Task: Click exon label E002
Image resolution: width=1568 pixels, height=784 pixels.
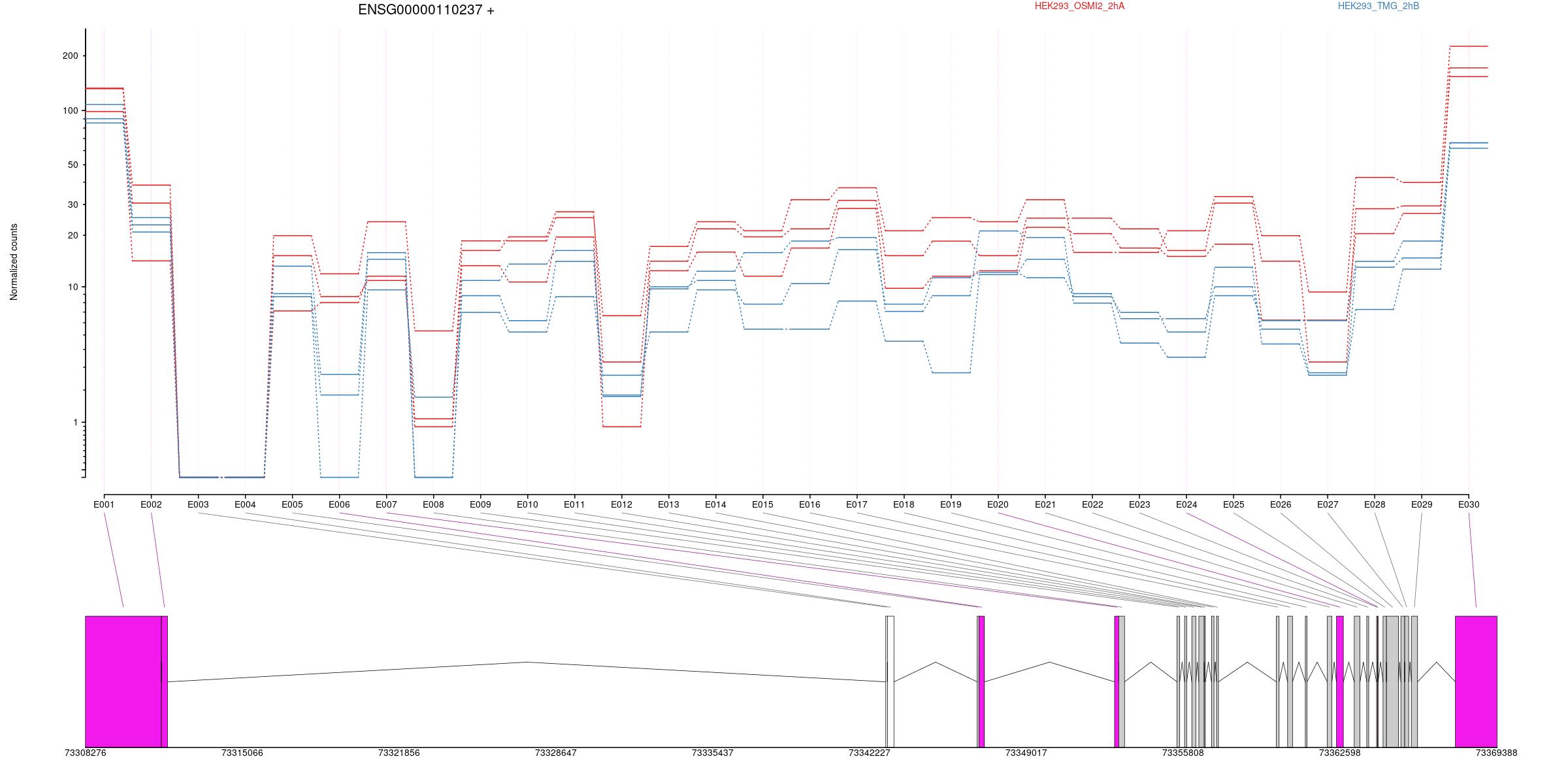Action: [x=151, y=504]
